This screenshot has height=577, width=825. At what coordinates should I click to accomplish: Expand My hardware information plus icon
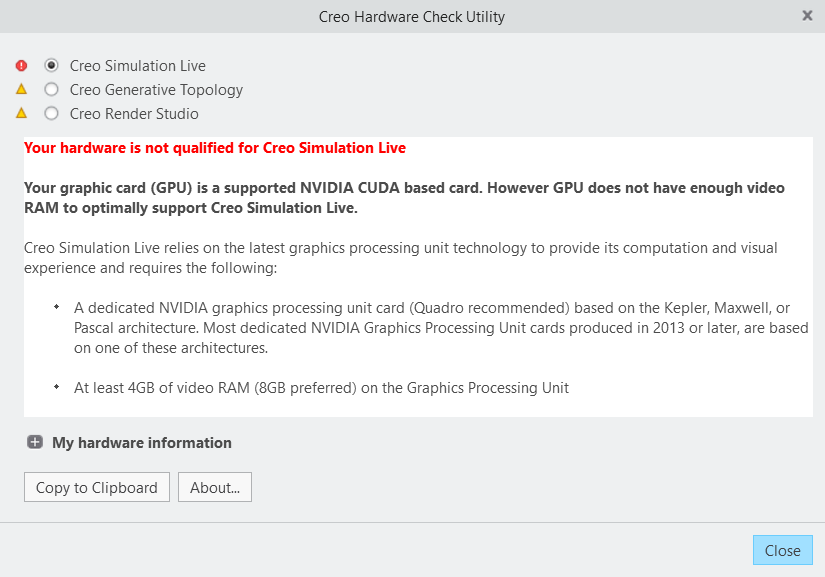35,443
